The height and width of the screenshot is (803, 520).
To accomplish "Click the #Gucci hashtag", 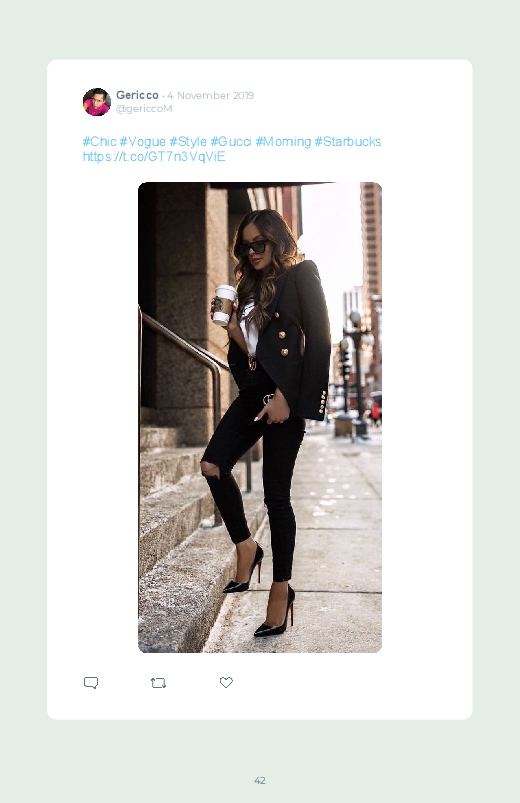I will (x=231, y=141).
